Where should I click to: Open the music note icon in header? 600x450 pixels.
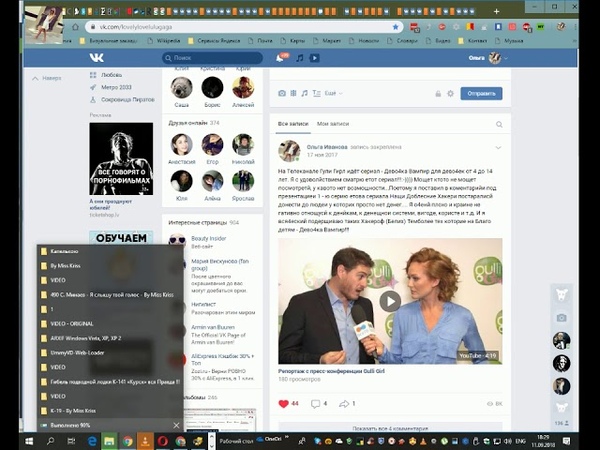tap(297, 58)
